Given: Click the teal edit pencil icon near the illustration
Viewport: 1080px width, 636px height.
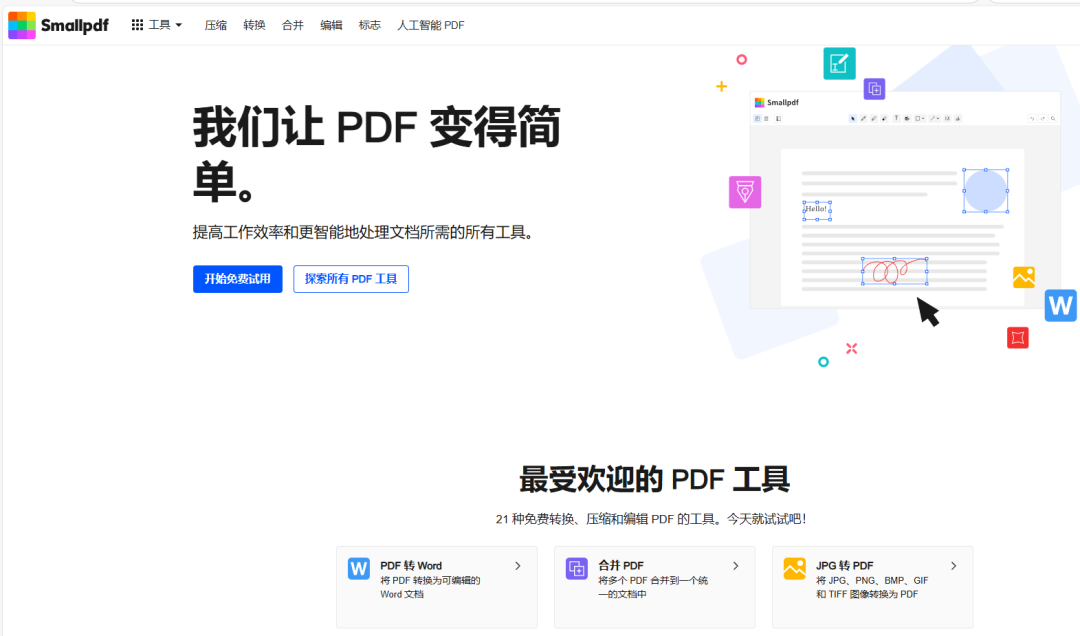Looking at the screenshot, I should pyautogui.click(x=839, y=63).
